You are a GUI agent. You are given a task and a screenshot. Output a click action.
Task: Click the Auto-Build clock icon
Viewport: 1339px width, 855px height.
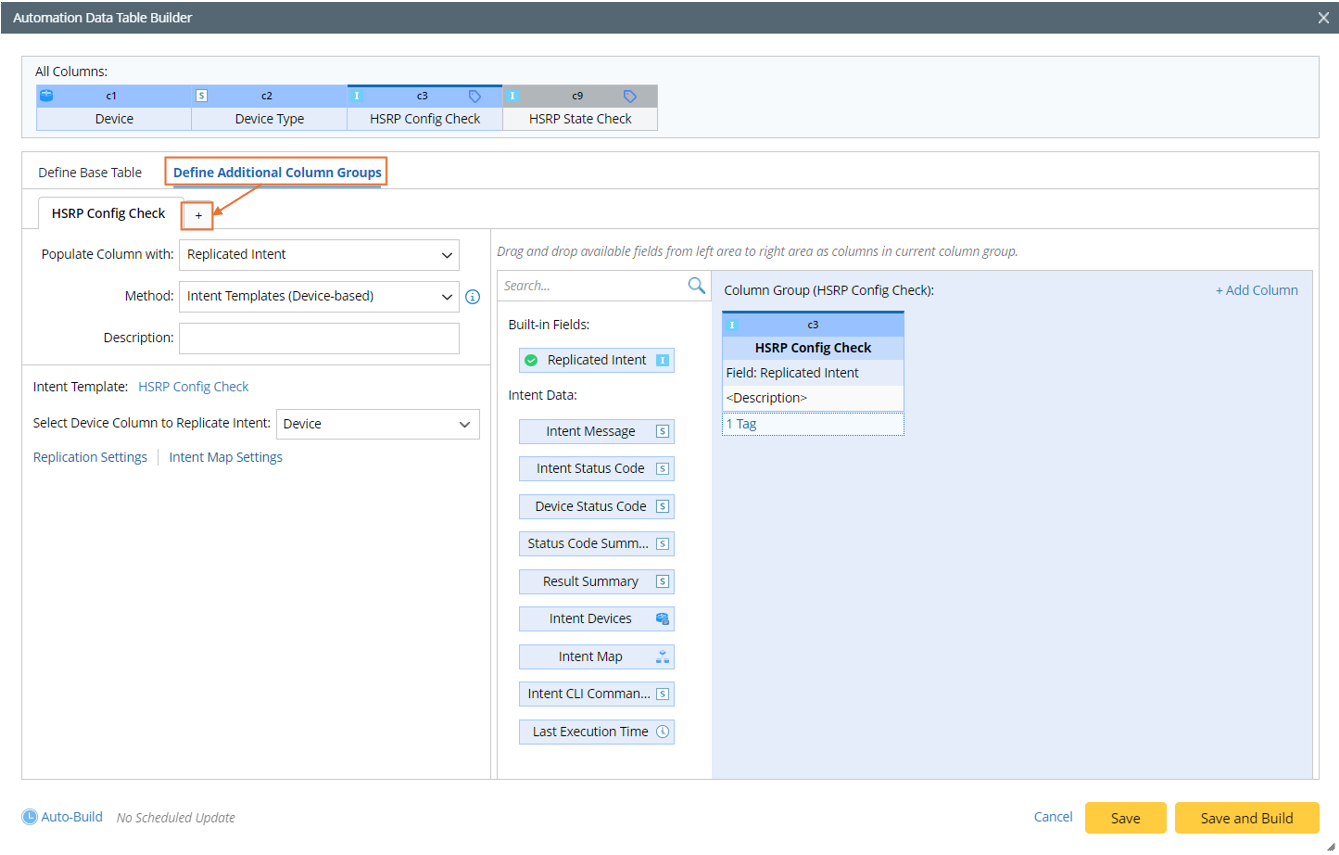(29, 817)
